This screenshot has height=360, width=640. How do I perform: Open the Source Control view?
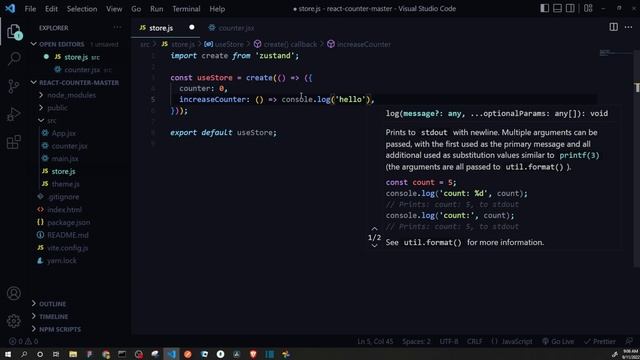14,87
